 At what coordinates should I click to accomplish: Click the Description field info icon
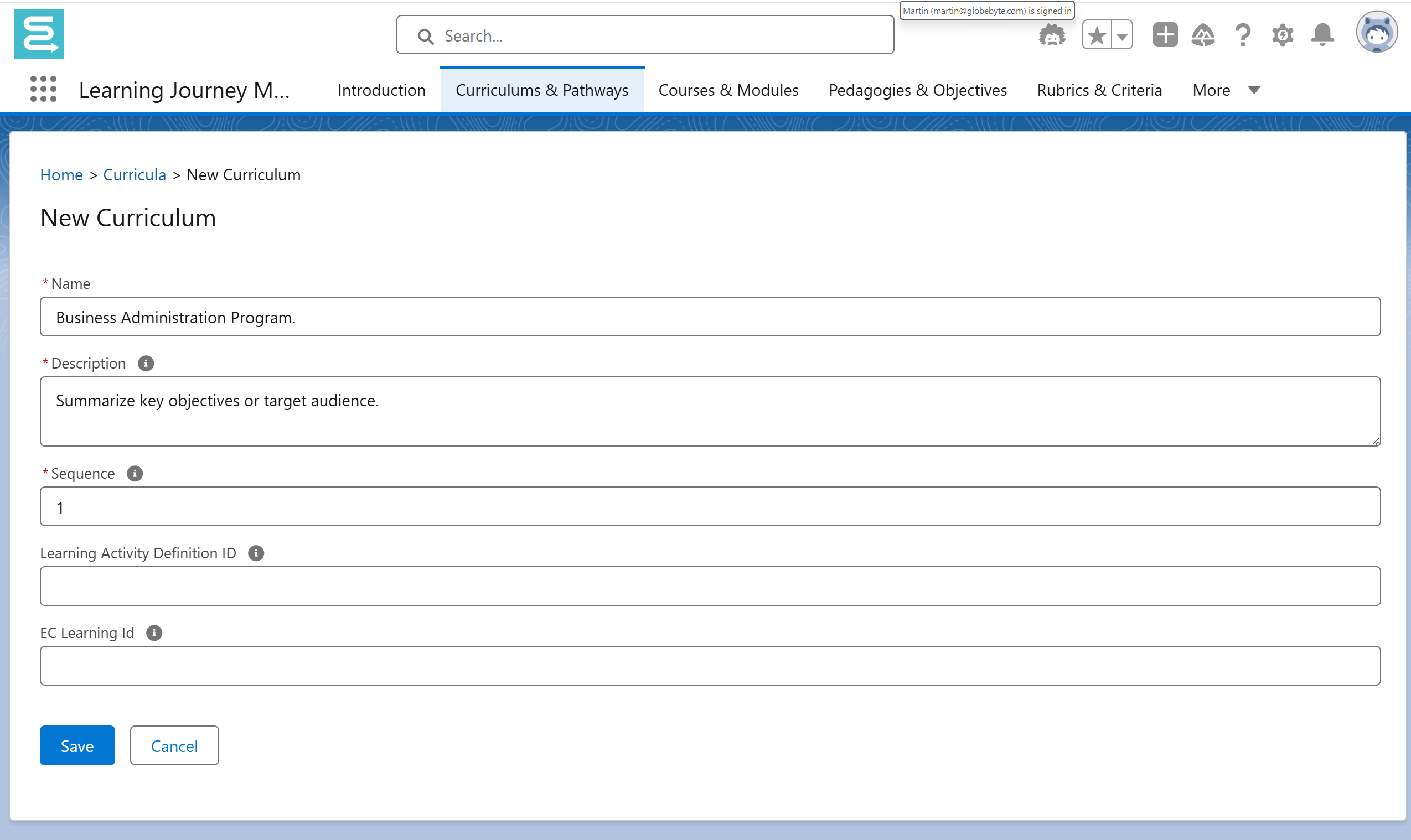pyautogui.click(x=146, y=364)
